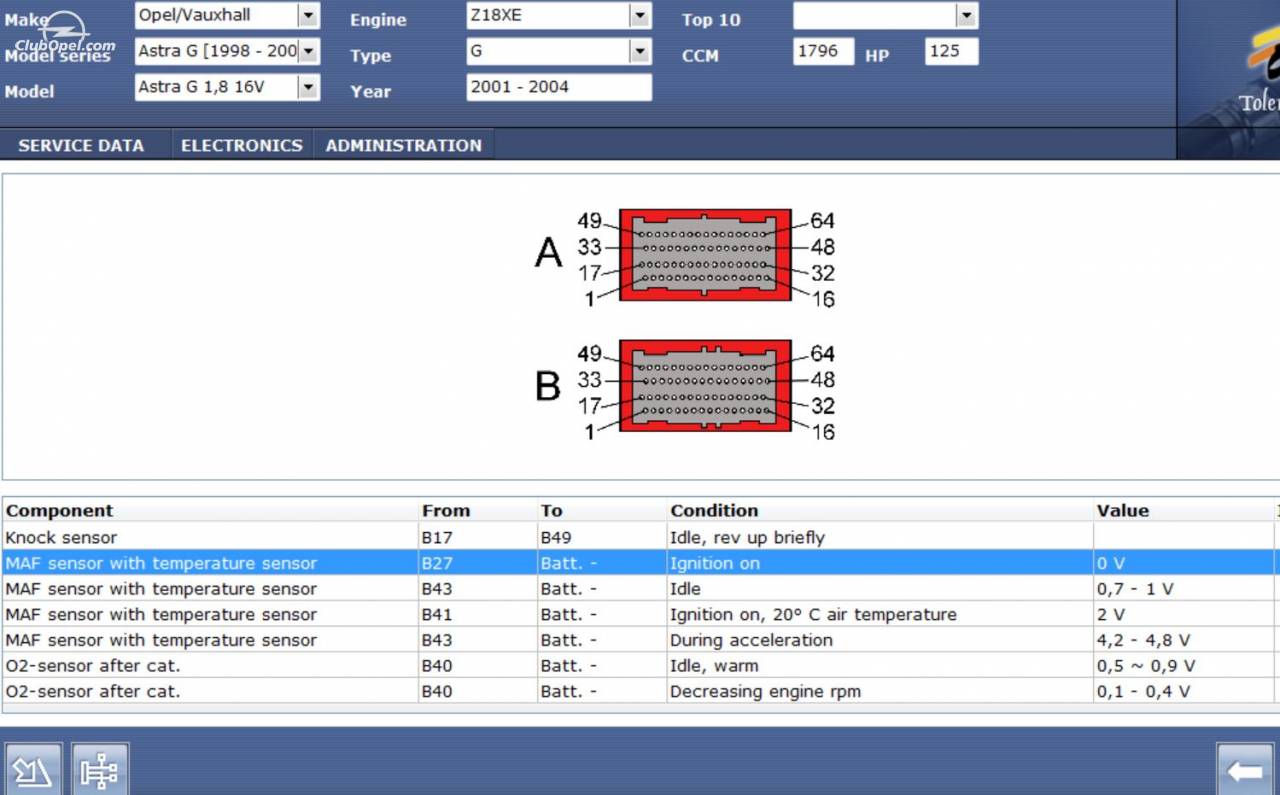1280x795 pixels.
Task: Click connector B diagram
Action: pyautogui.click(x=705, y=386)
